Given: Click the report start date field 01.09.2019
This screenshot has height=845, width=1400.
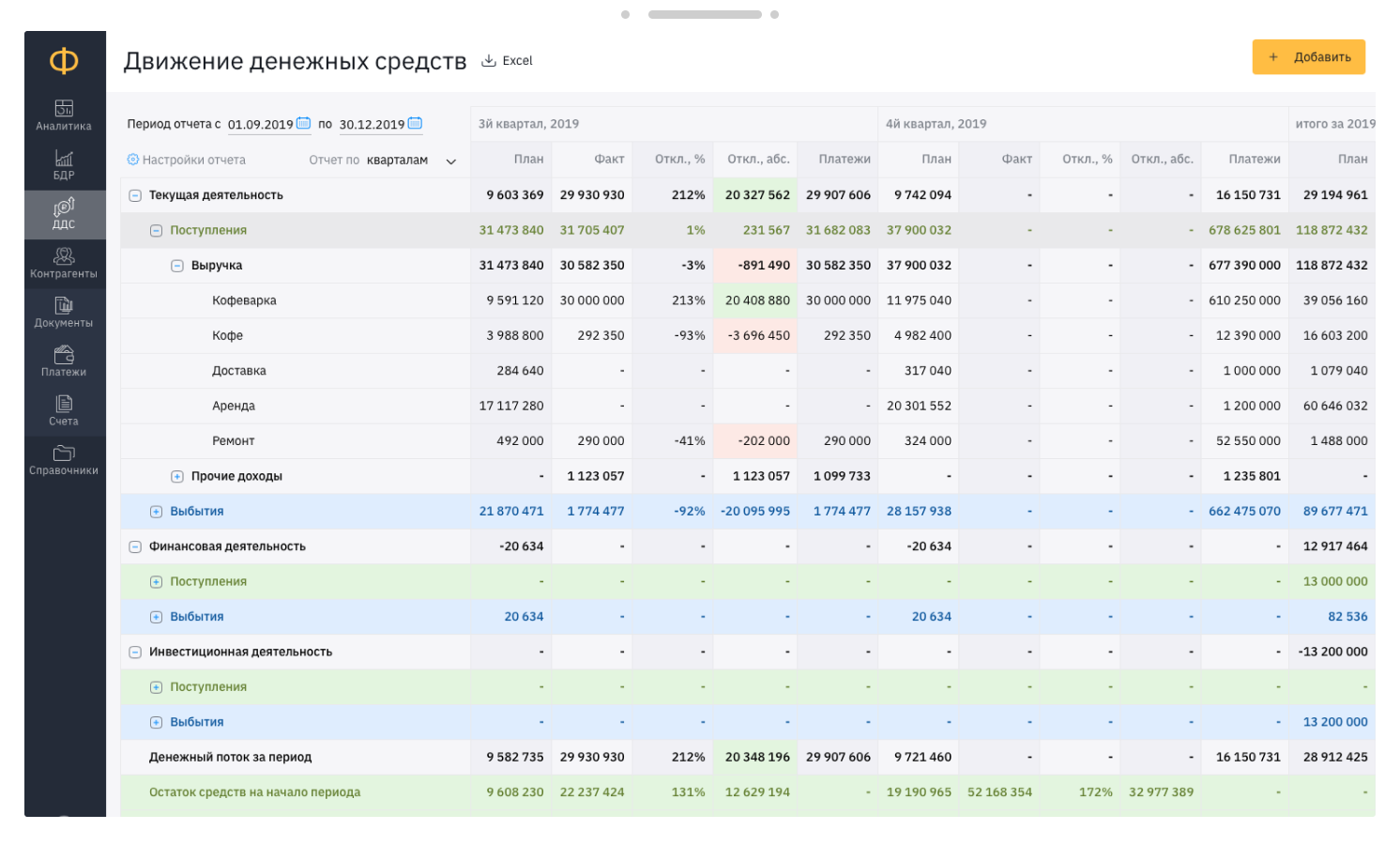Looking at the screenshot, I should (260, 124).
